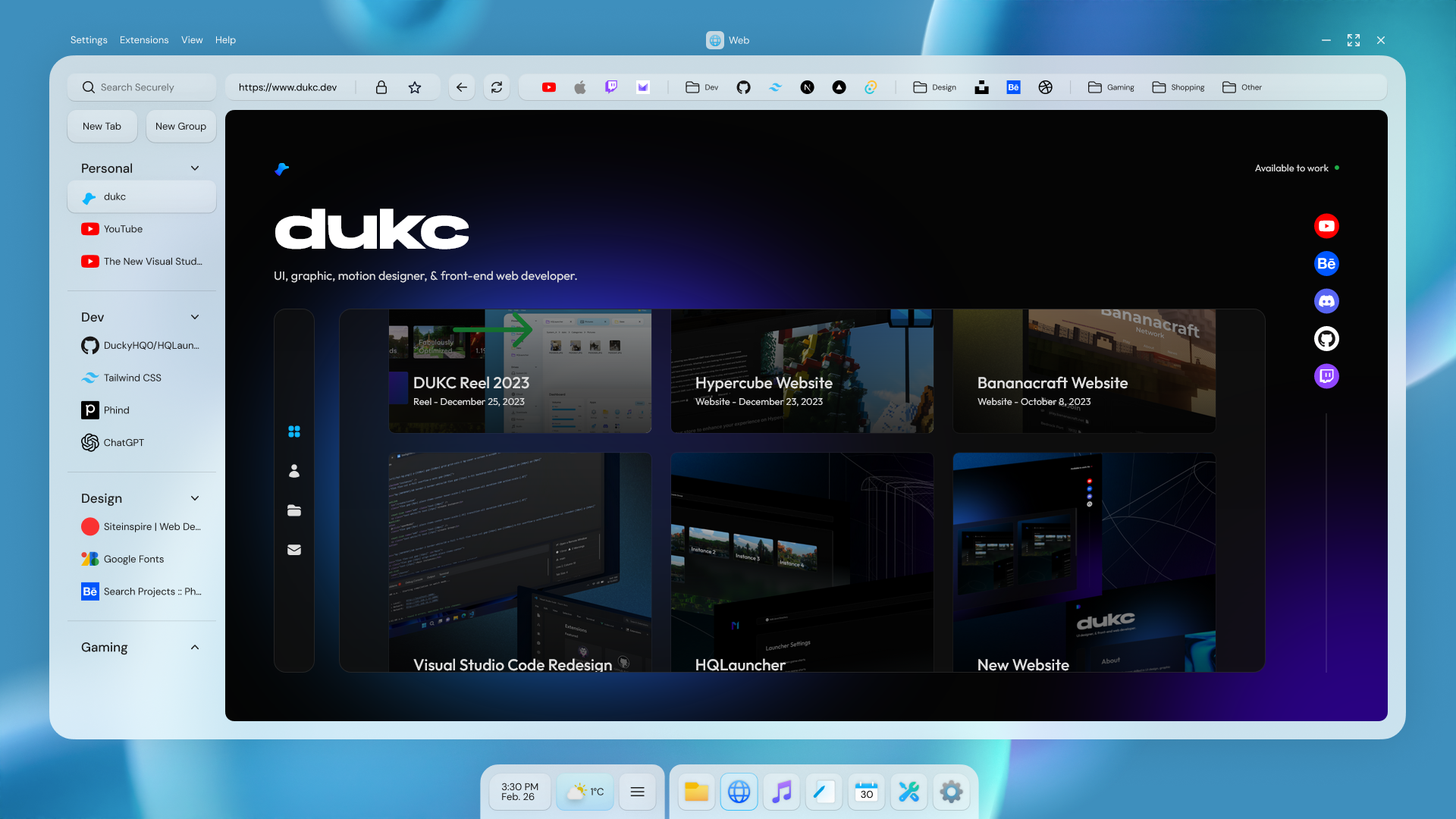The width and height of the screenshot is (1456, 819).
Task: Open the Design bookmarks folder
Action: click(935, 87)
